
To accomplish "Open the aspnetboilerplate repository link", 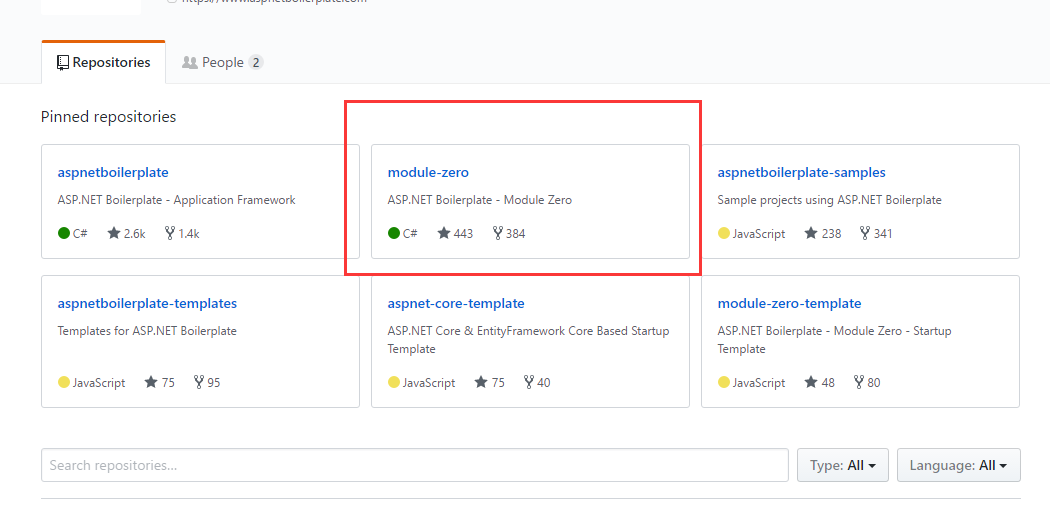I will tap(113, 172).
